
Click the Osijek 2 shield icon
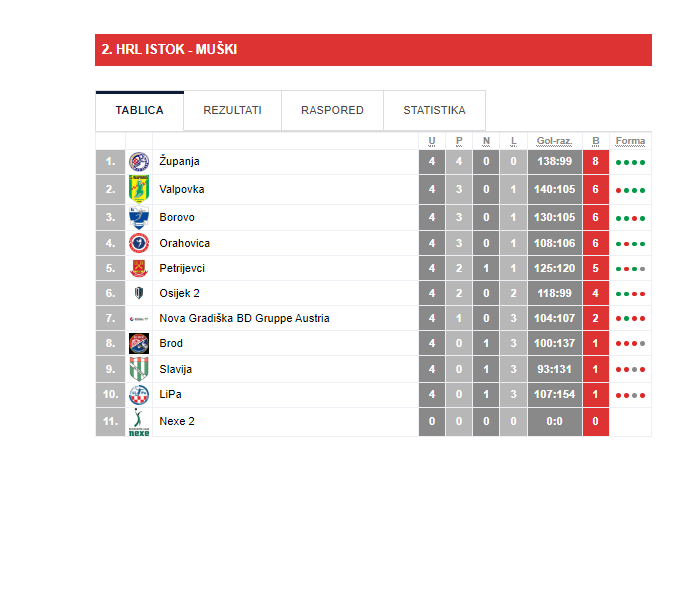(x=139, y=293)
